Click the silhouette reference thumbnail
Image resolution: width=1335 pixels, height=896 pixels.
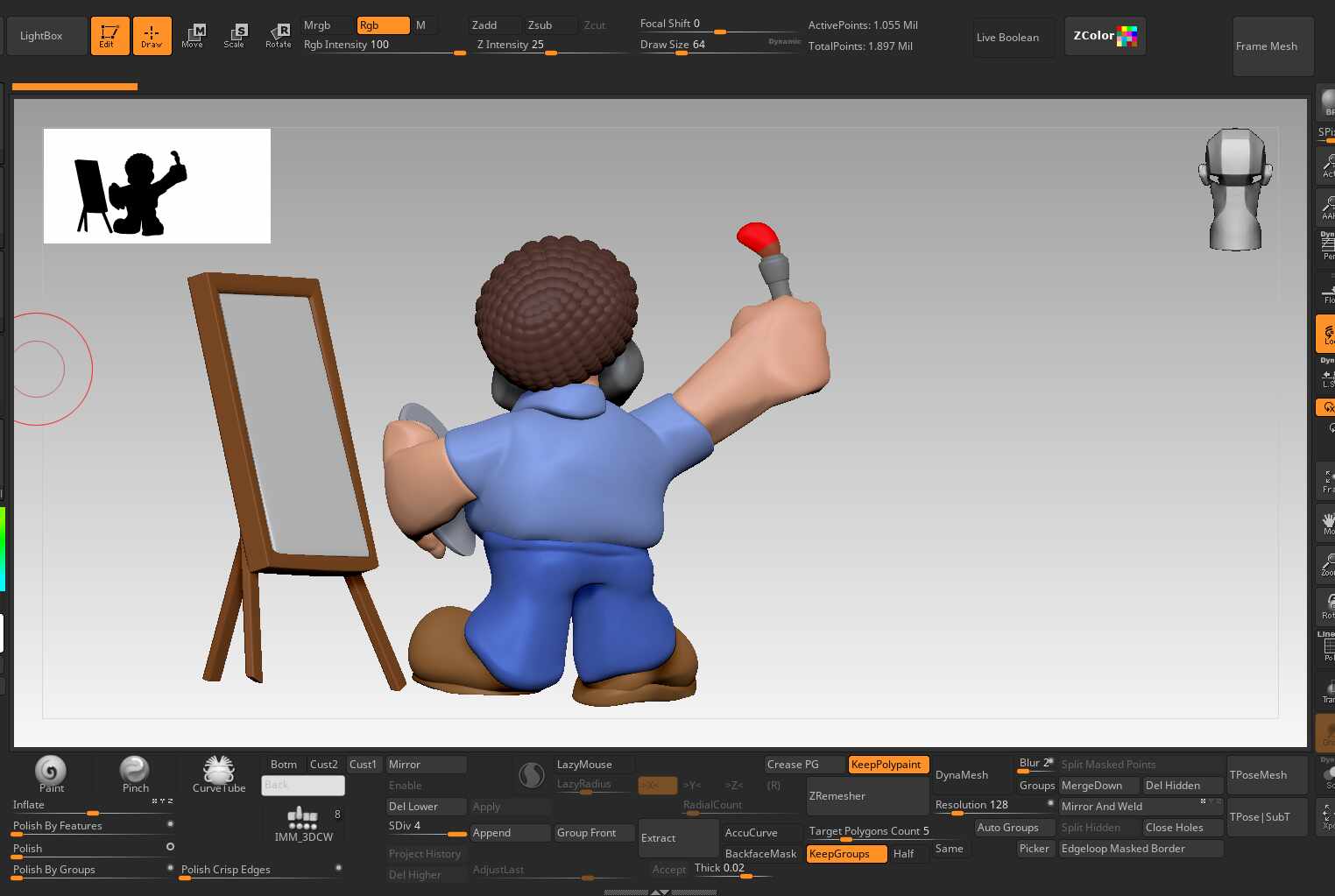click(x=157, y=186)
